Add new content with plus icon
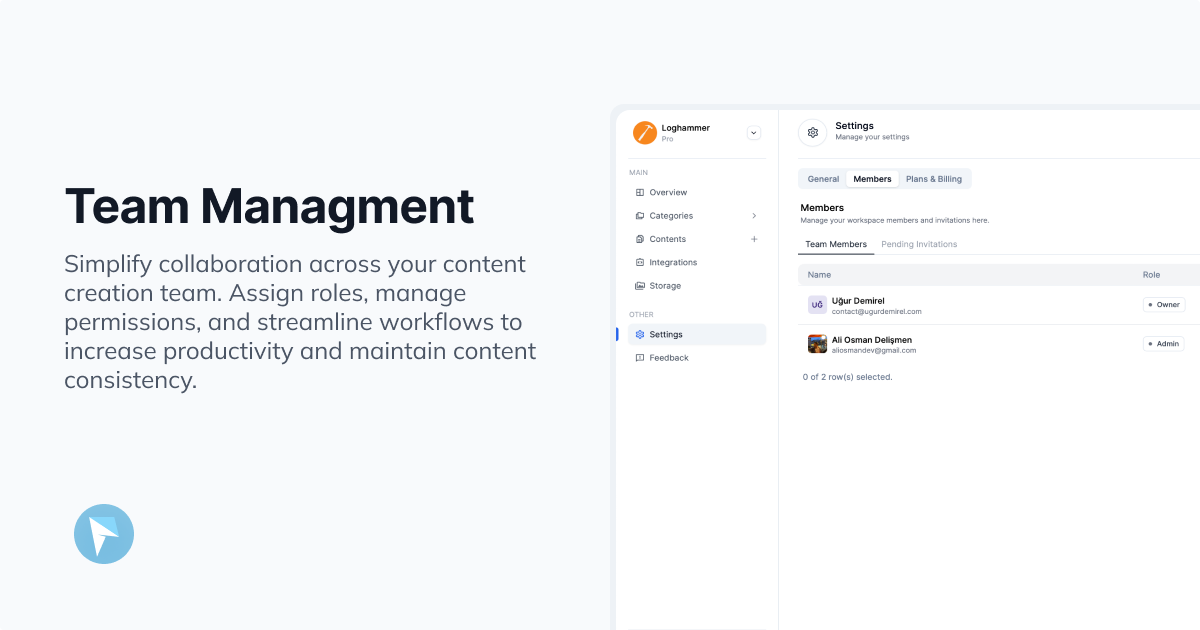The image size is (1200, 630). [754, 239]
